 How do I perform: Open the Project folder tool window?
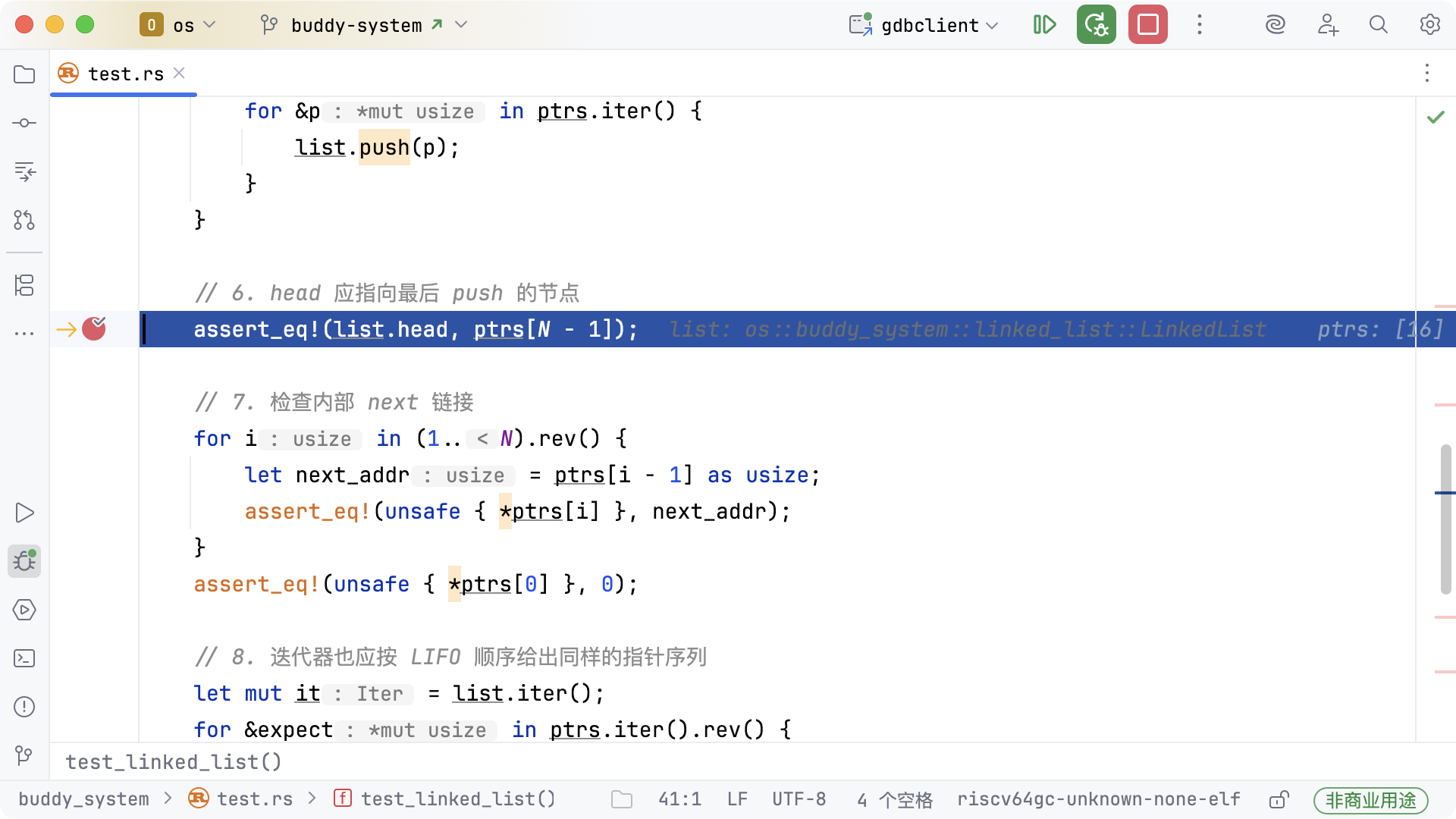pyautogui.click(x=24, y=74)
